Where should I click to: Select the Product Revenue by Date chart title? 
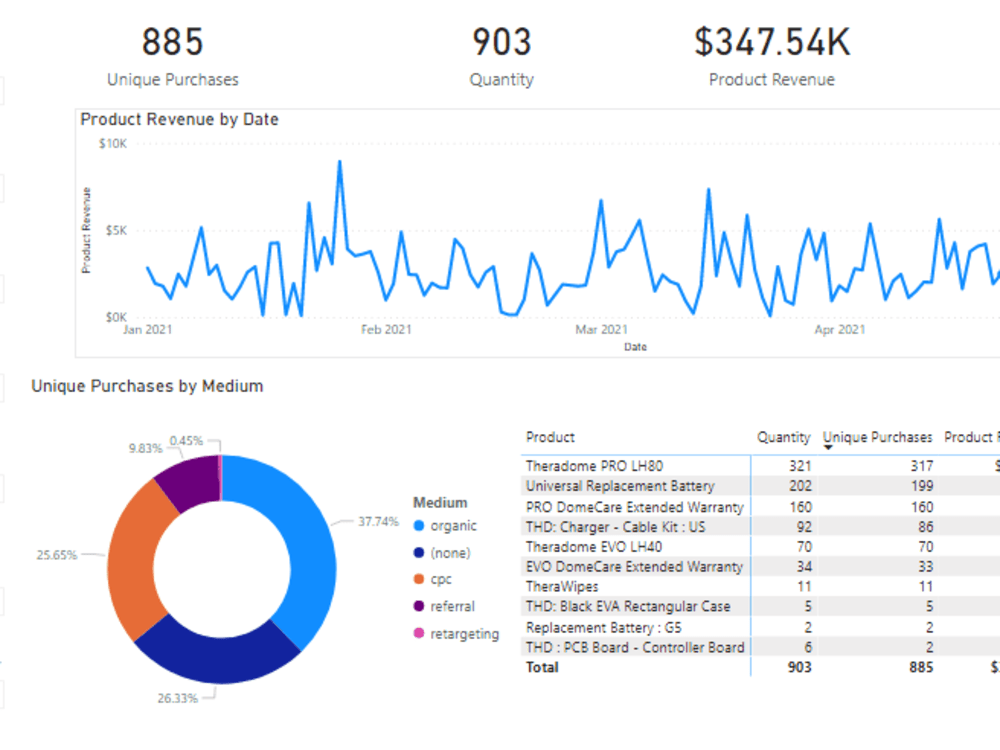coord(178,119)
